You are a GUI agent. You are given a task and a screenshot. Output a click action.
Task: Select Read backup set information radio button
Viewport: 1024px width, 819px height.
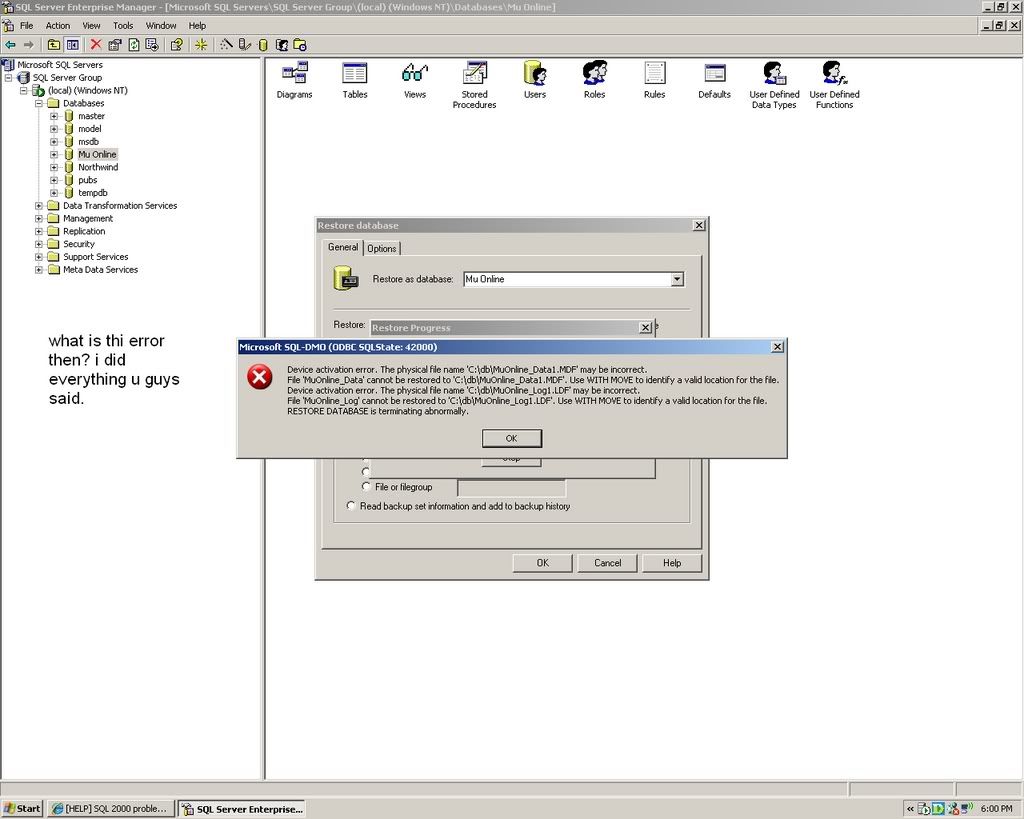(x=351, y=506)
